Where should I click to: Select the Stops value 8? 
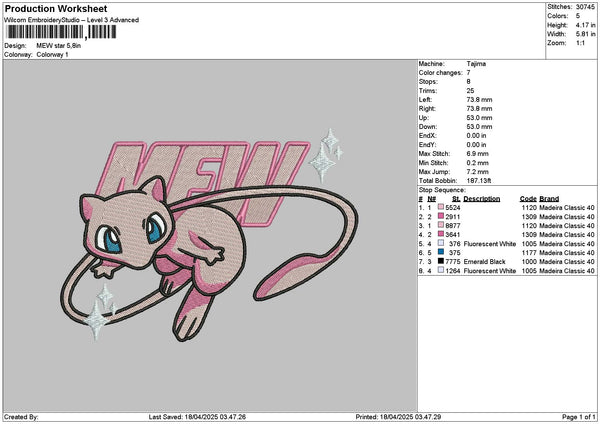[468, 82]
